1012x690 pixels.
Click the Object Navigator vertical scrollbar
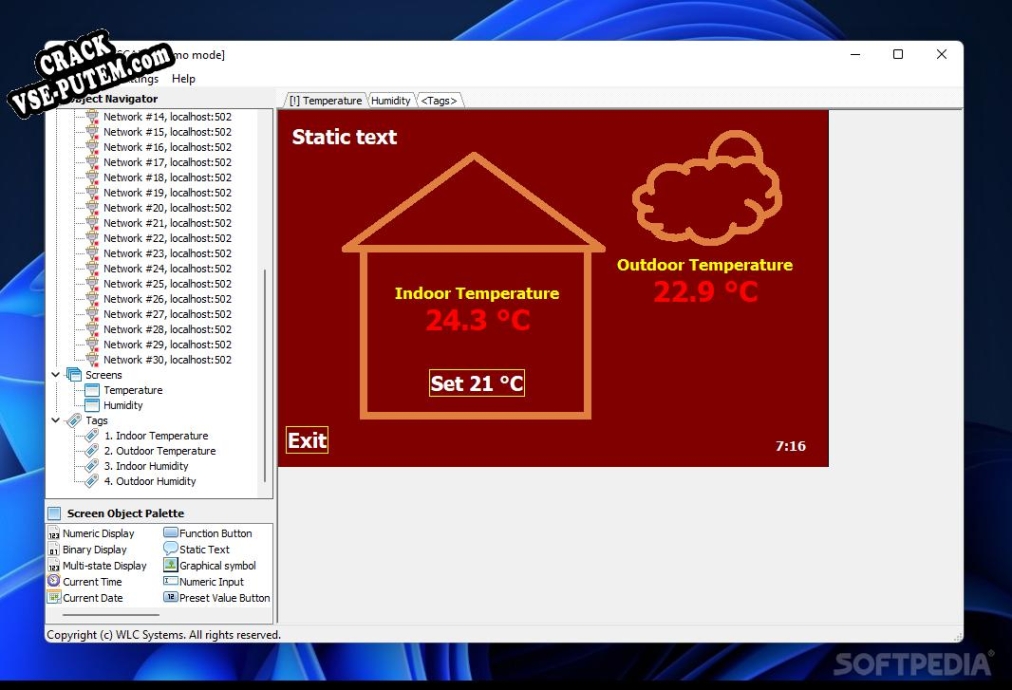point(265,376)
